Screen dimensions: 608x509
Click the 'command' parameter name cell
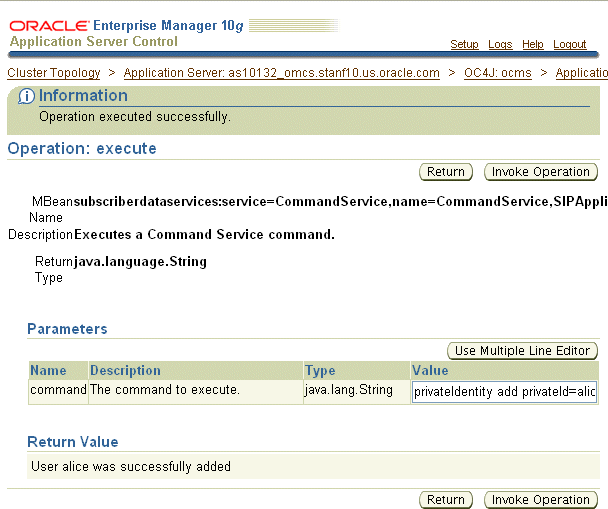[x=58, y=390]
